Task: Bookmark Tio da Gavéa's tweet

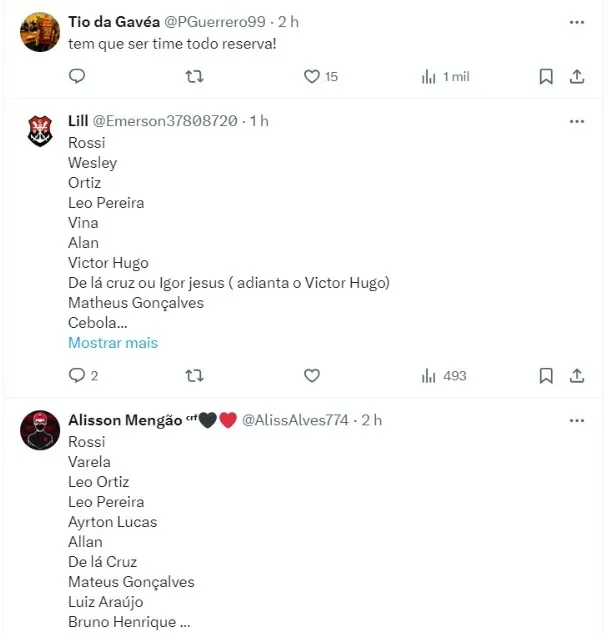Action: [546, 76]
